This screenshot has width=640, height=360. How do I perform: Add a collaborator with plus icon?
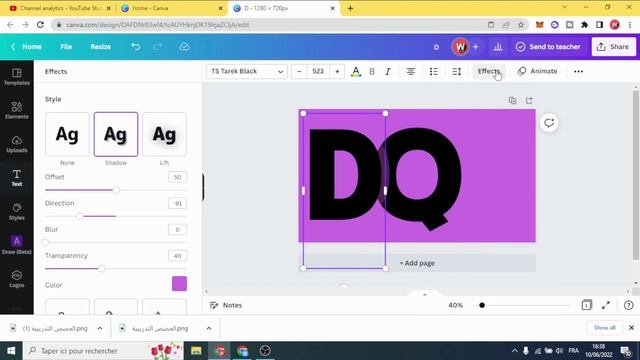coord(476,47)
